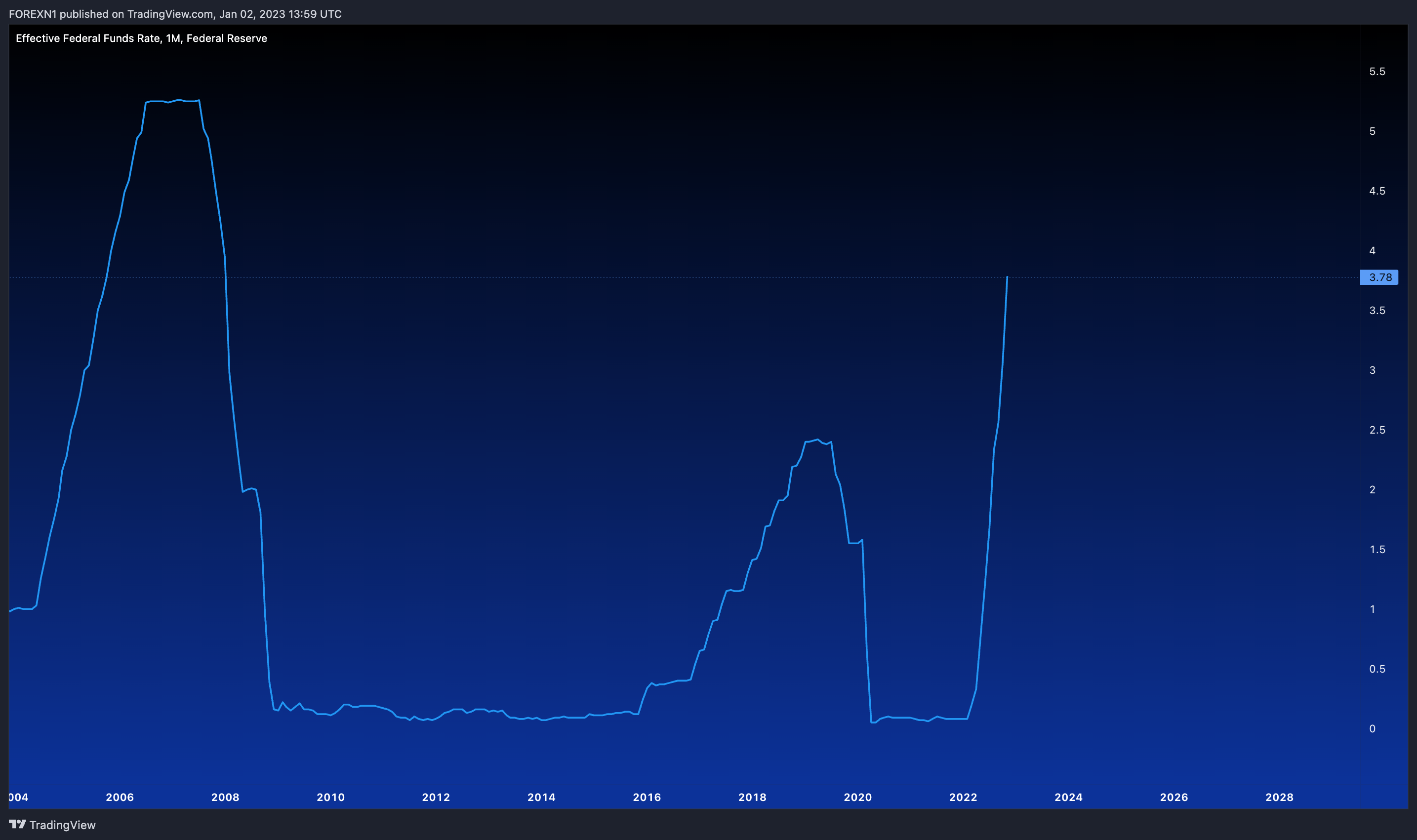Click the 4.5 value on the price axis
Viewport: 1417px width, 840px height.
(x=1377, y=191)
